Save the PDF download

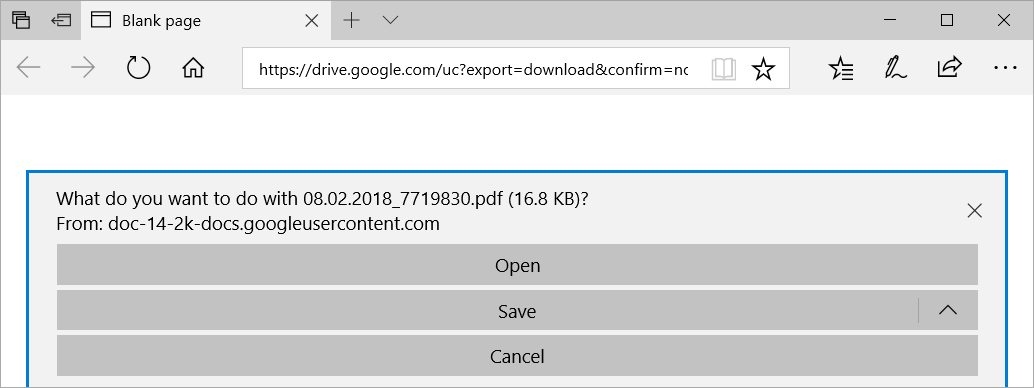pos(487,310)
